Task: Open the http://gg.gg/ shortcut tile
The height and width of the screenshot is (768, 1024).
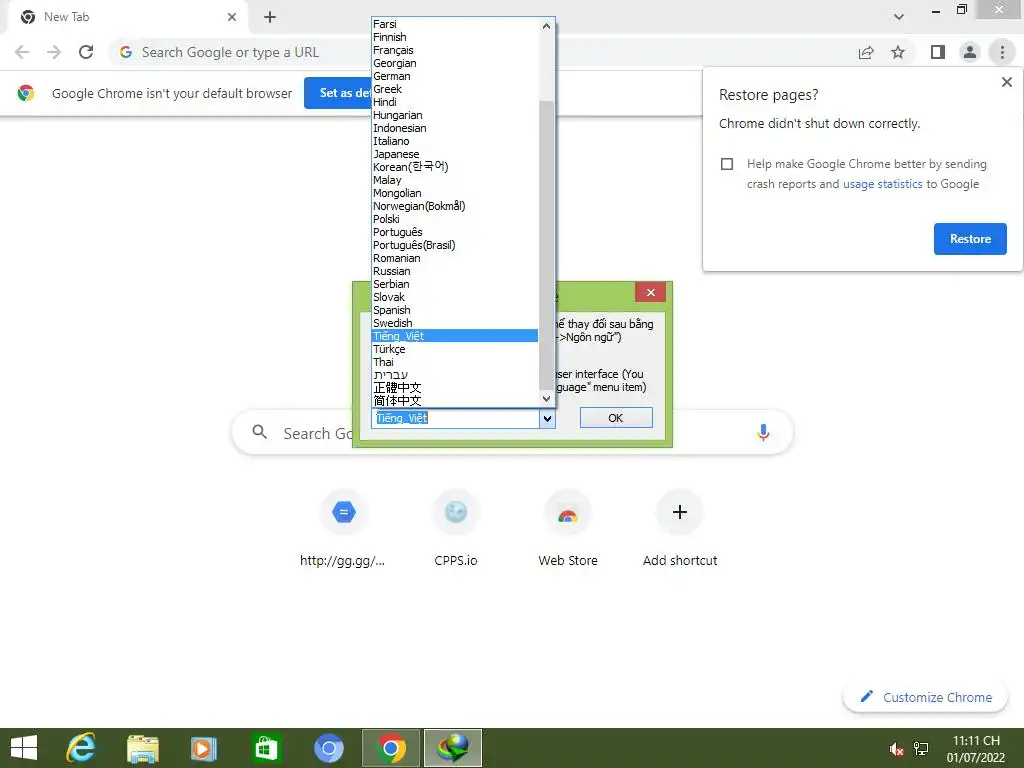Action: coord(344,530)
